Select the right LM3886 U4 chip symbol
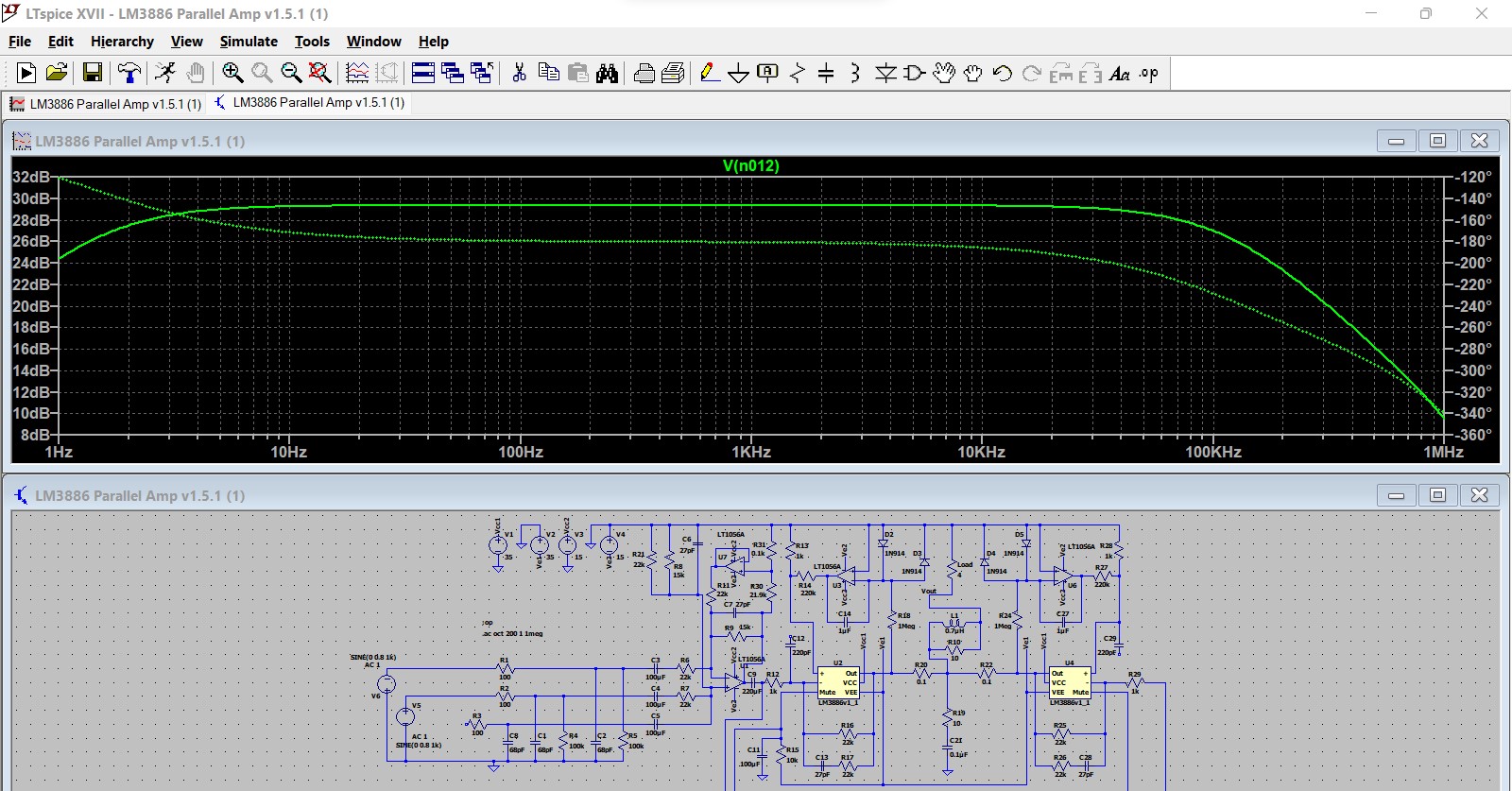1512x791 pixels. (1070, 682)
